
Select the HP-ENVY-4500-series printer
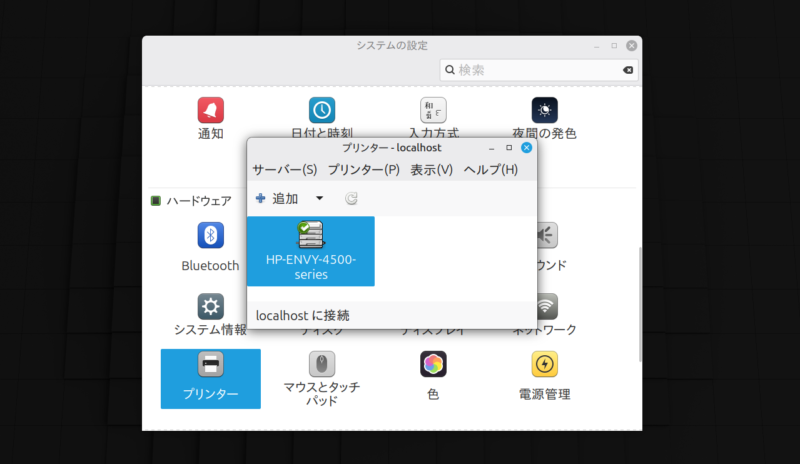(311, 251)
